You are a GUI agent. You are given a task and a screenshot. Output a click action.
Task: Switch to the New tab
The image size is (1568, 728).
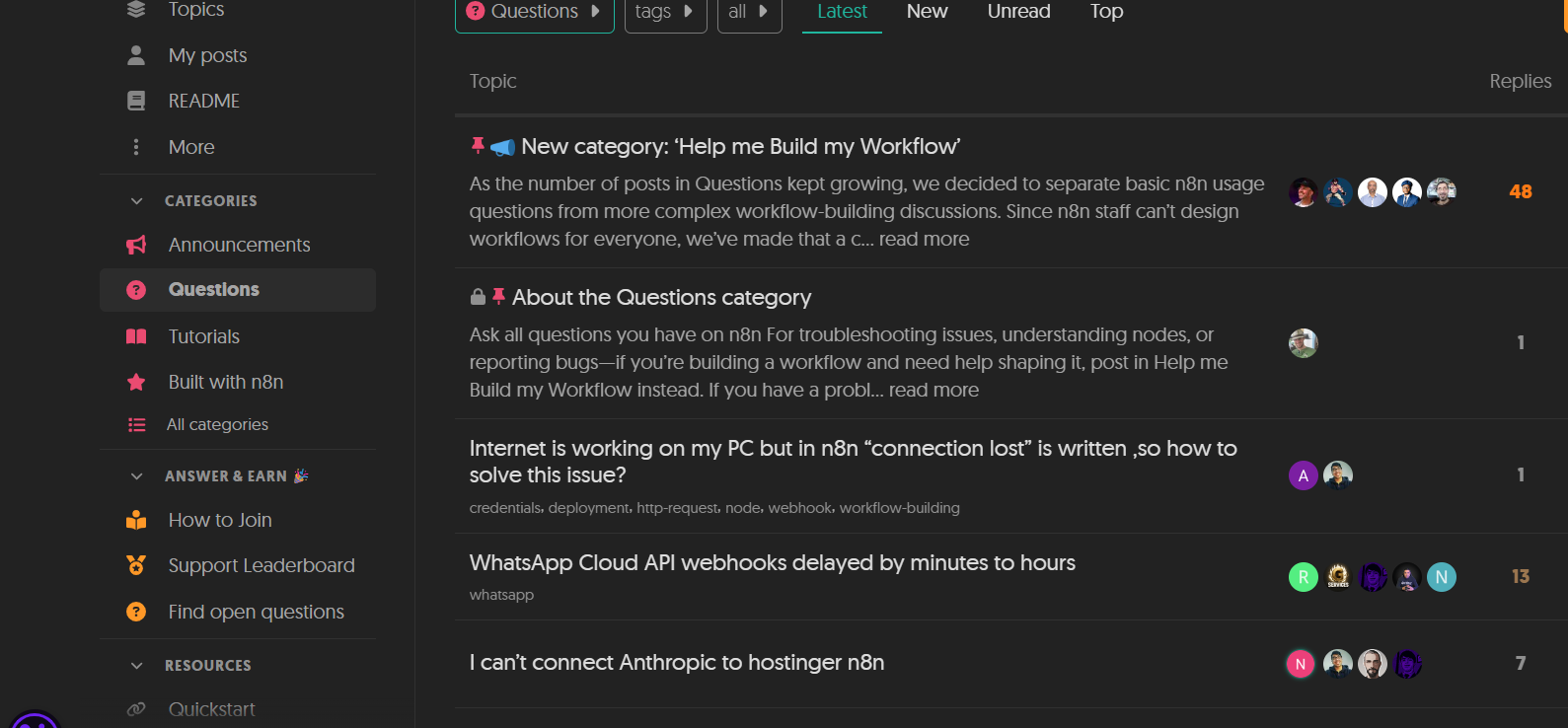pos(927,12)
